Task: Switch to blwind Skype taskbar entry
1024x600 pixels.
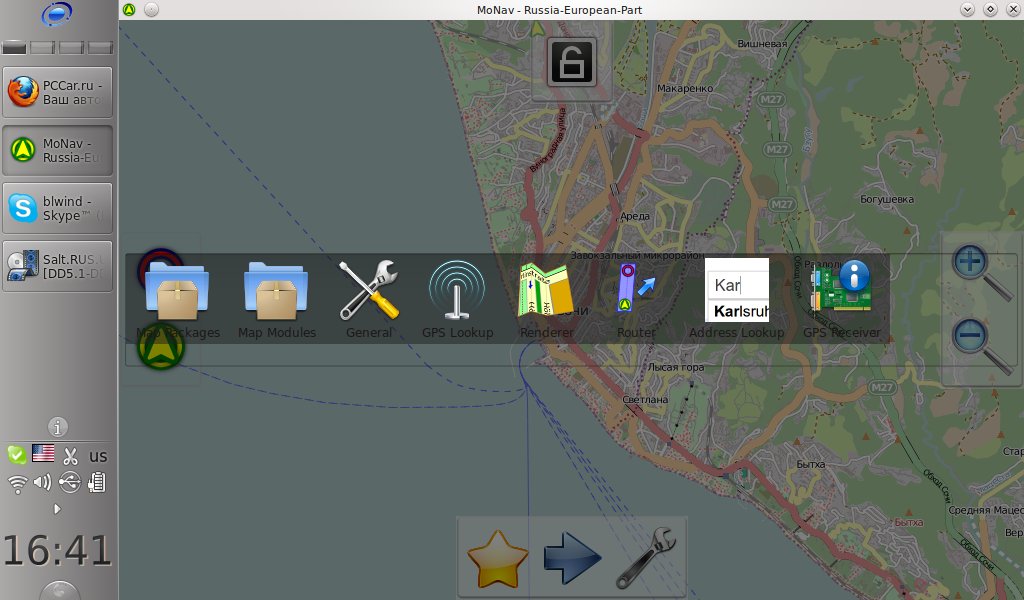Action: (x=58, y=208)
